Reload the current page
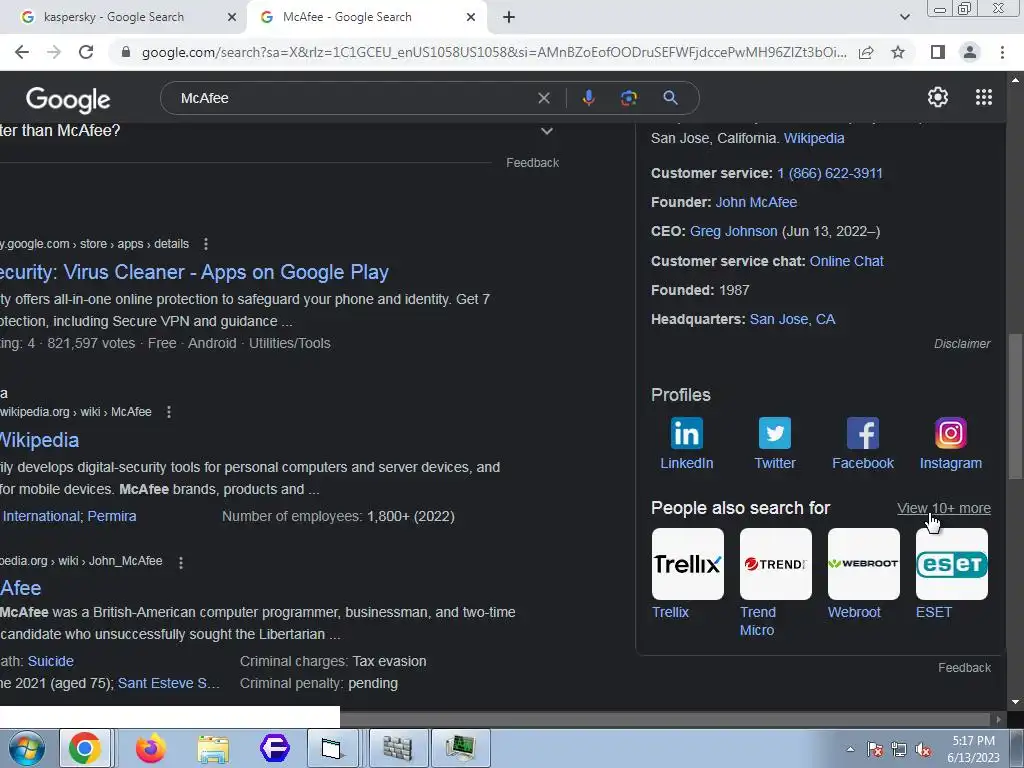The width and height of the screenshot is (1024, 768). [x=86, y=52]
